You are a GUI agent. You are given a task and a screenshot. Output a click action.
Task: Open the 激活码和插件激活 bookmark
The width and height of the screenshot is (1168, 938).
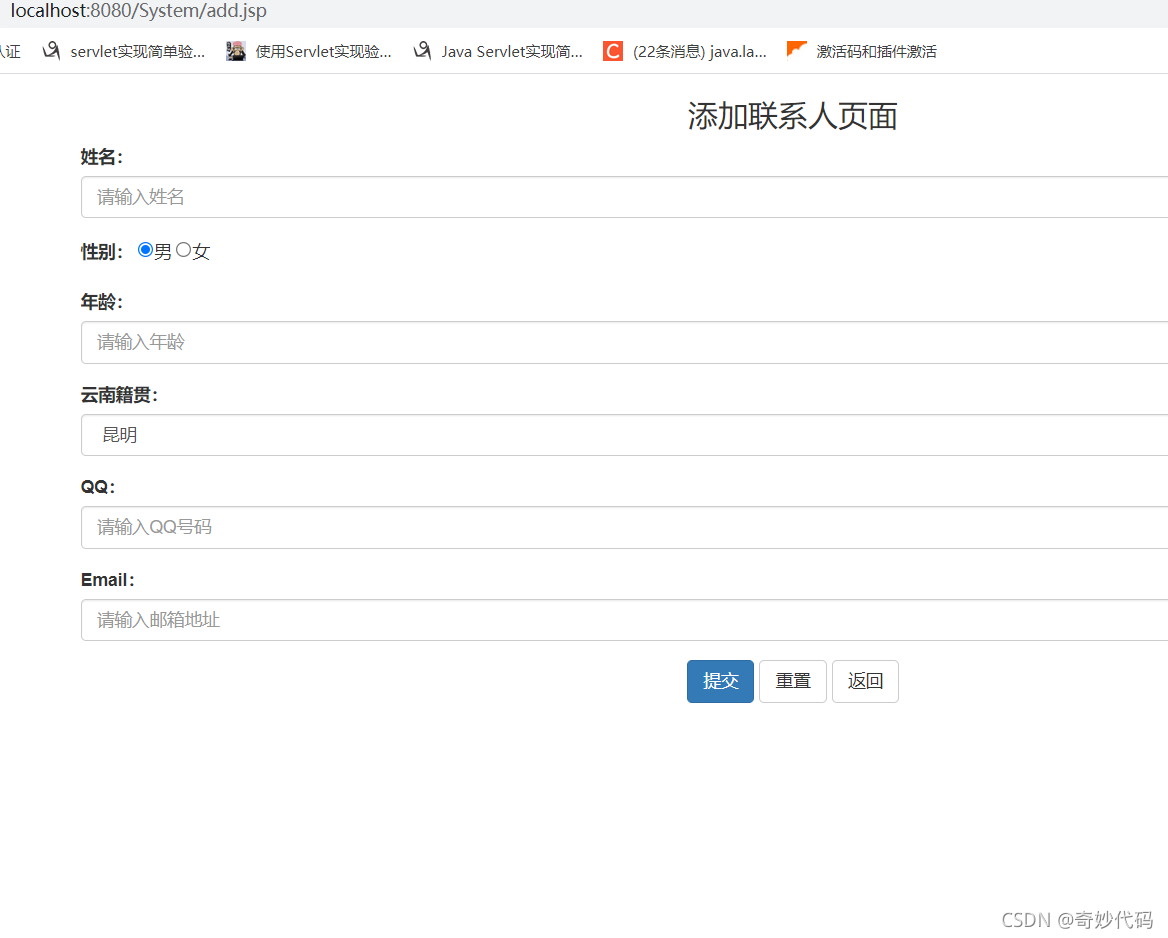coord(862,51)
